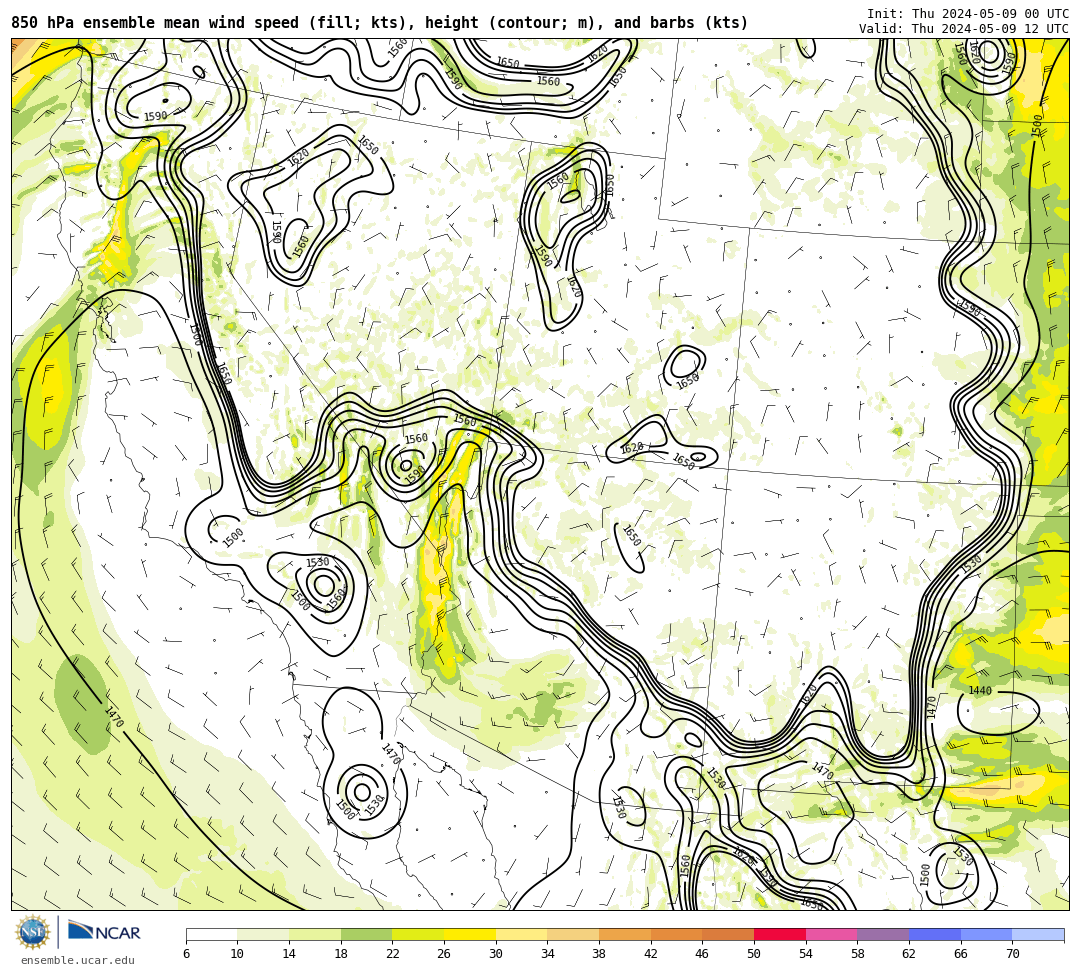This screenshot has width=1080, height=973.
Task: Click the pale blue above-70 kts colorbar segment
Action: point(1038,934)
